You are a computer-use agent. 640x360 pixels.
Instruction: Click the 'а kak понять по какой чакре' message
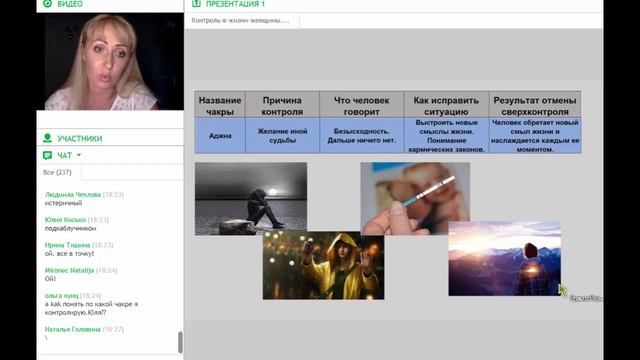pos(91,308)
